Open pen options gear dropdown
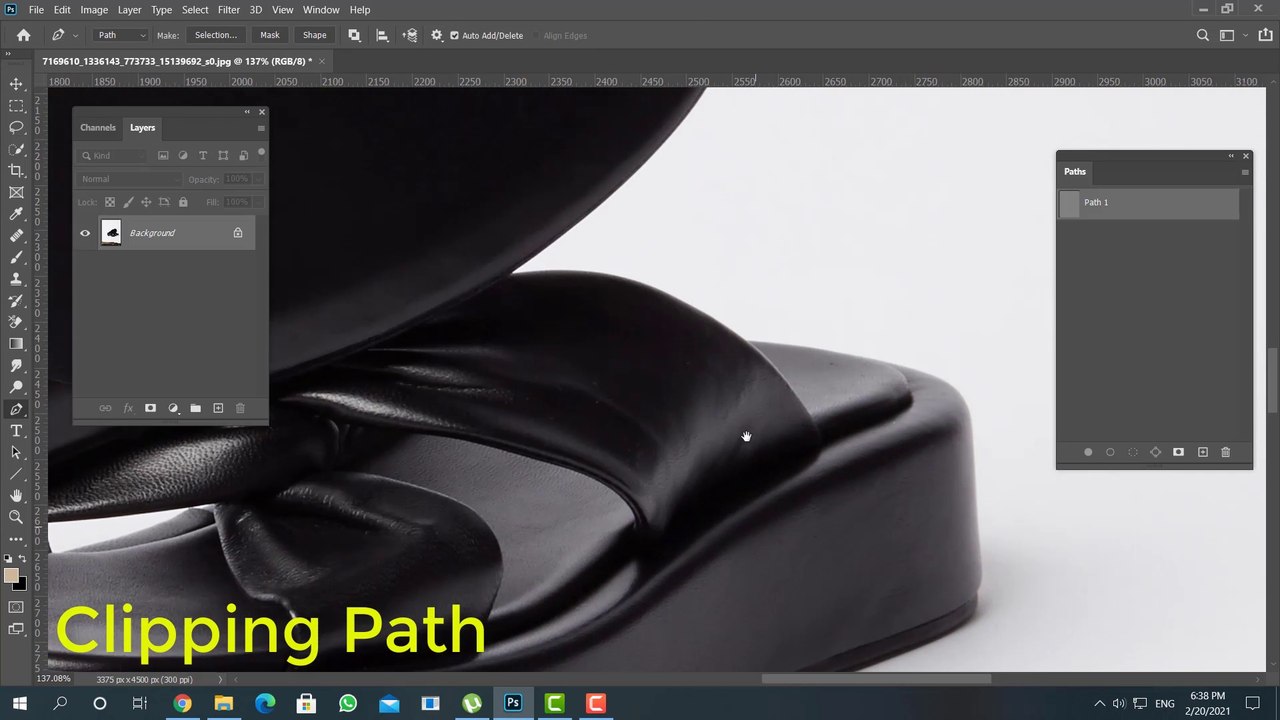 point(437,35)
